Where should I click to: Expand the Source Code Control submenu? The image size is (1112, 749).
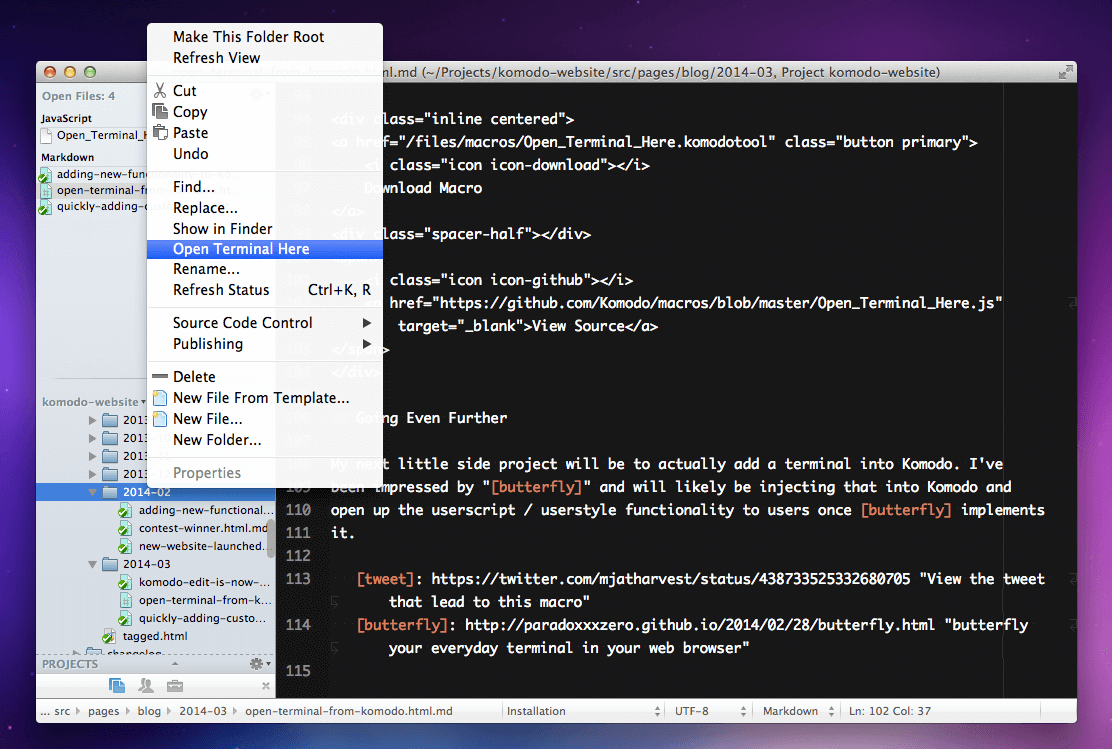pos(265,323)
